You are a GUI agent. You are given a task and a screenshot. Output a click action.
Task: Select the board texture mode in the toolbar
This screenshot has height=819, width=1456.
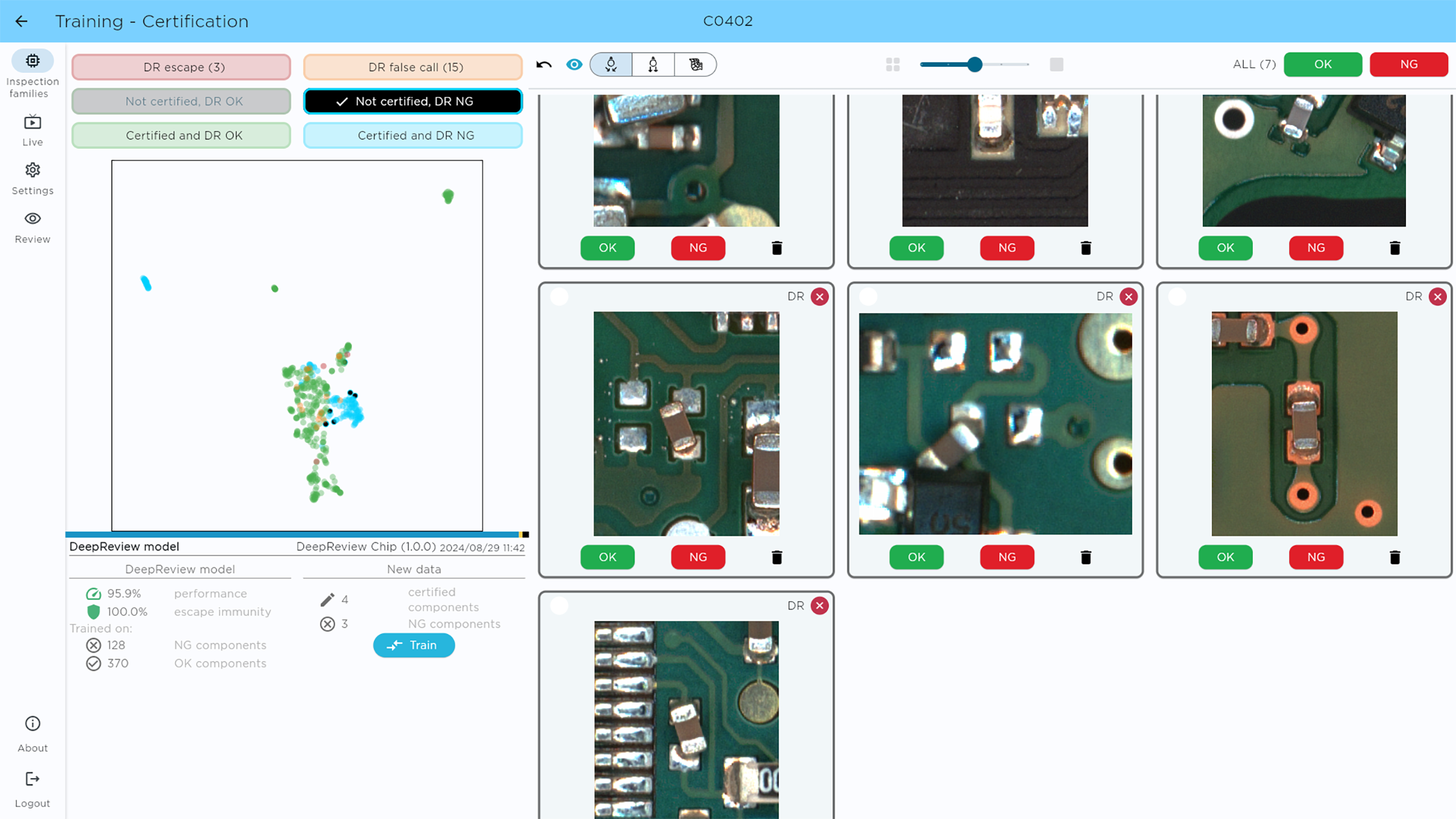[x=695, y=64]
